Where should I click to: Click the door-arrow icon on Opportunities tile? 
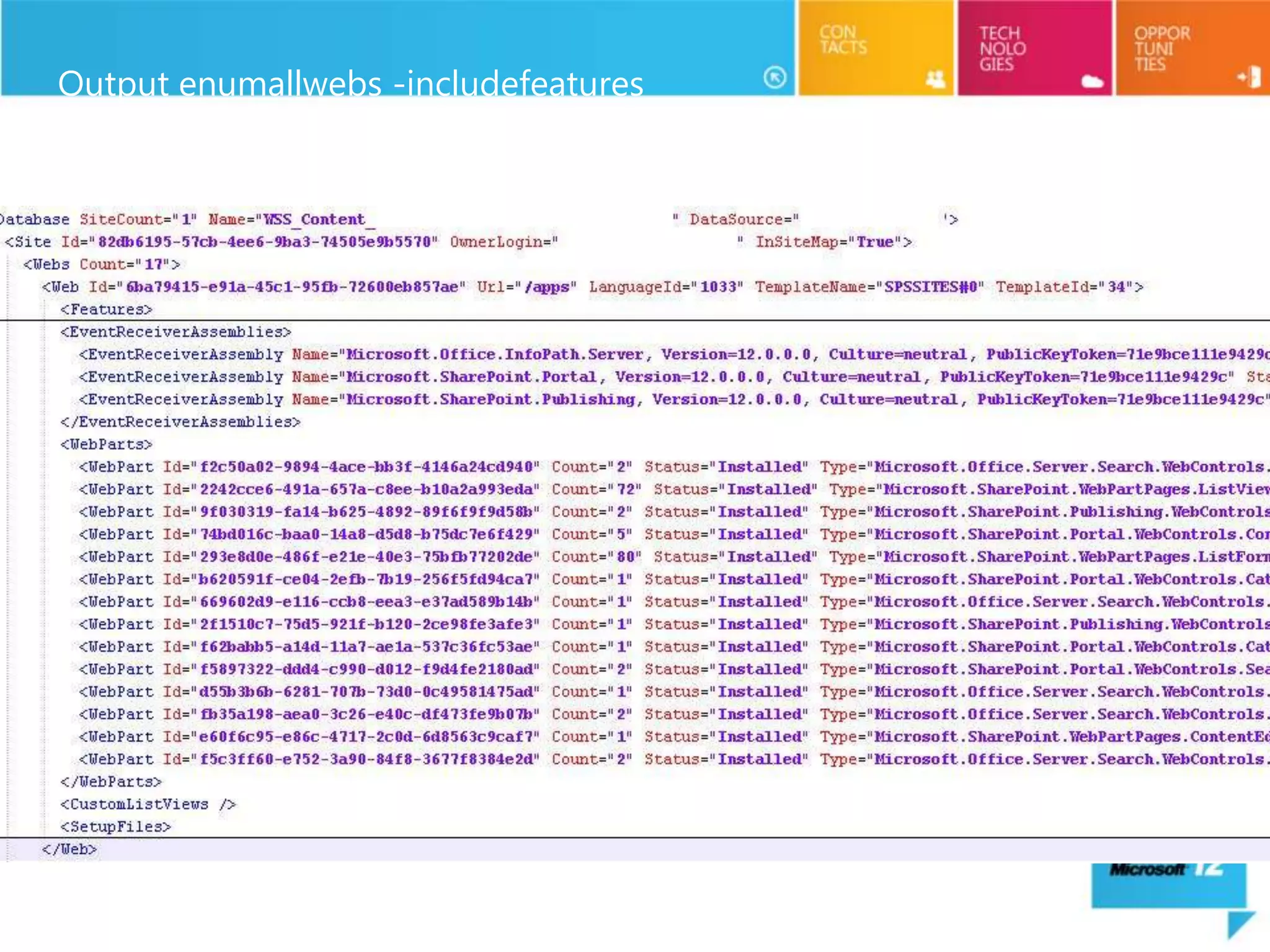click(x=1249, y=77)
